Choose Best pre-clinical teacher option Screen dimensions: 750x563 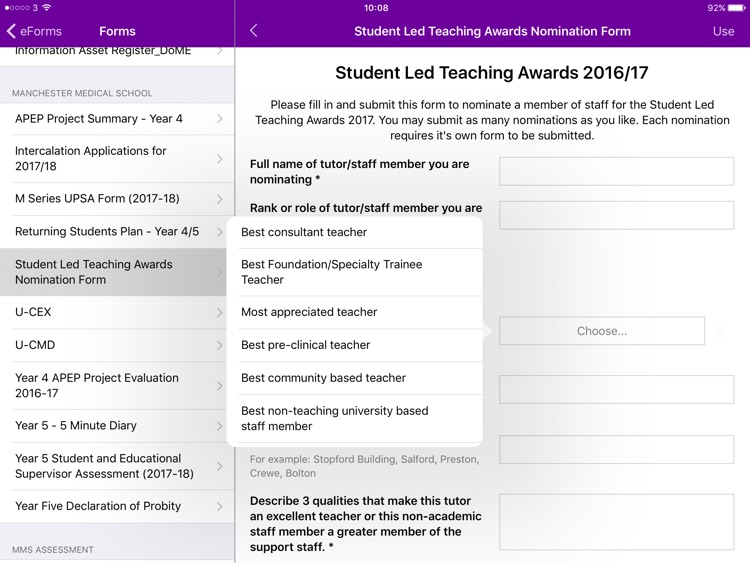tap(354, 345)
